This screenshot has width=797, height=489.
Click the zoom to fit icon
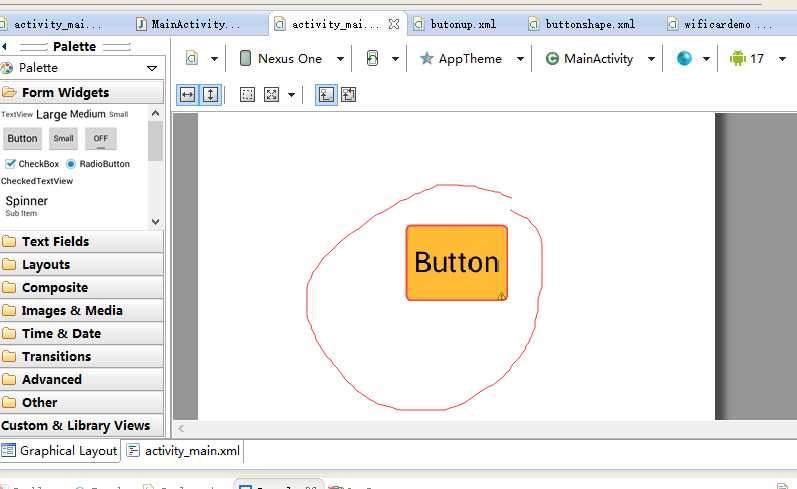(271, 95)
